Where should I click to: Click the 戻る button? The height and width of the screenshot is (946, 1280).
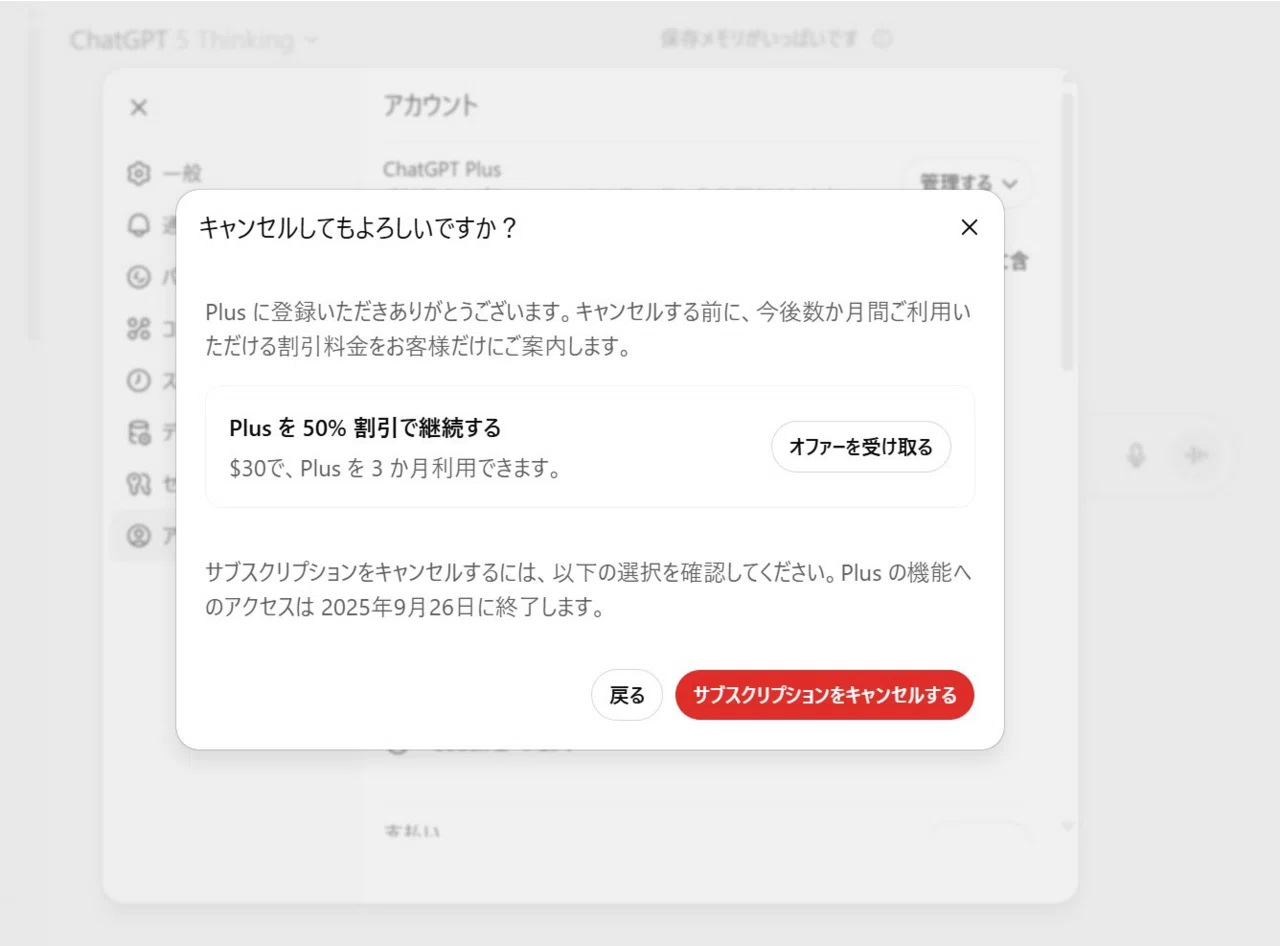(627, 695)
